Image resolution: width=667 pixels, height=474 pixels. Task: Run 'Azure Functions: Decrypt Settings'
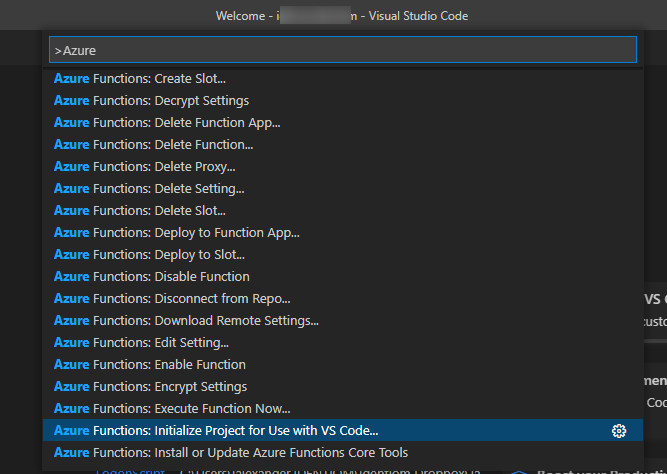click(x=342, y=100)
